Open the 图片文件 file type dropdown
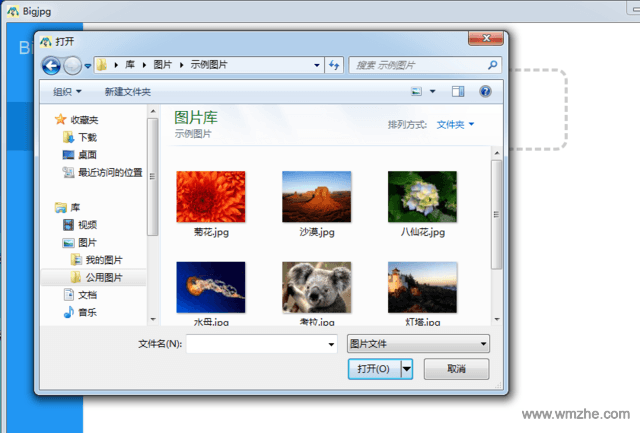 pos(417,344)
